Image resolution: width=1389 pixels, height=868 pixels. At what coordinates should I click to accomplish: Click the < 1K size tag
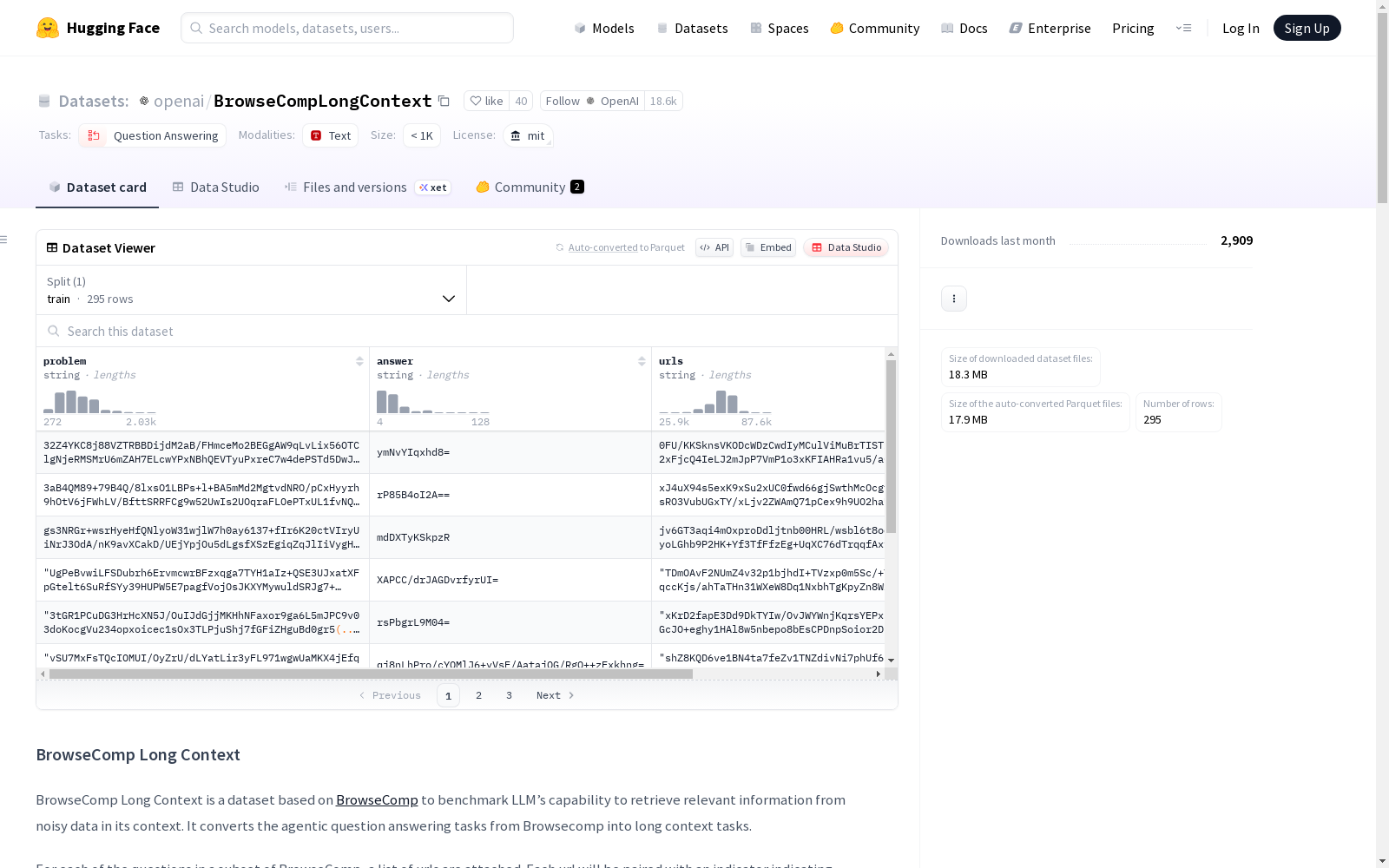click(x=422, y=135)
